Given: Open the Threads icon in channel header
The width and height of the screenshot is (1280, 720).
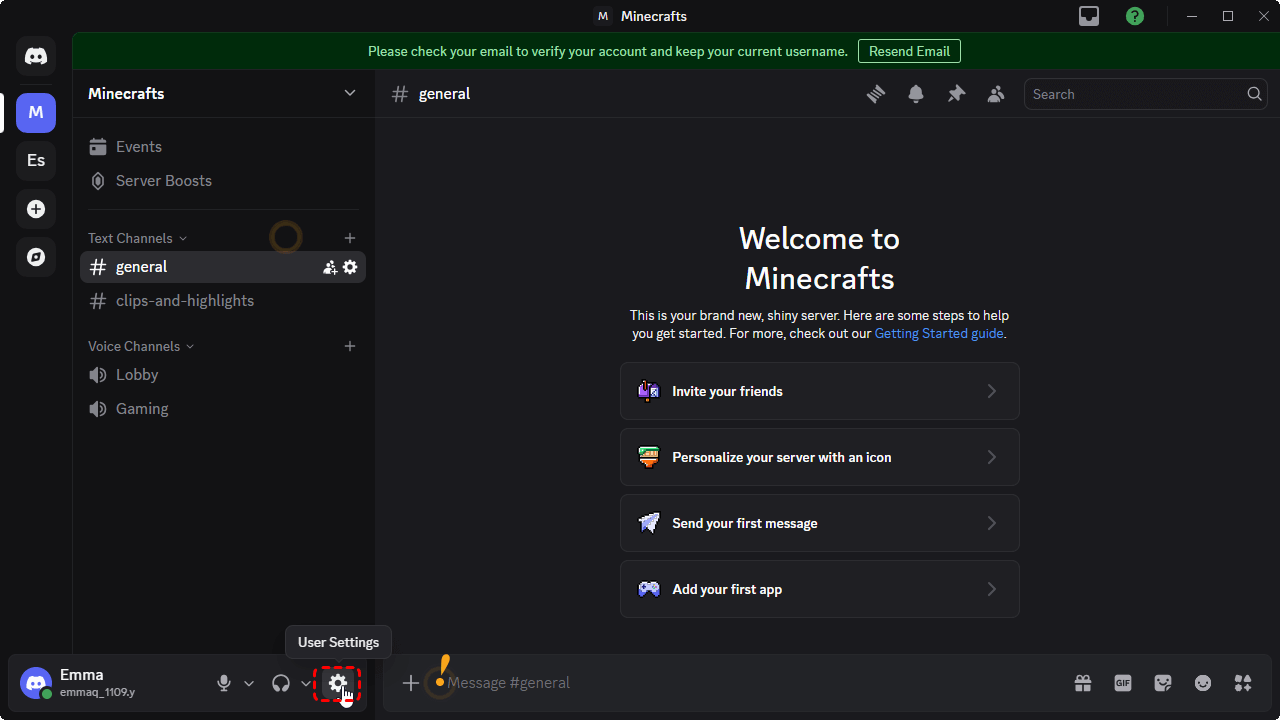Looking at the screenshot, I should (876, 94).
